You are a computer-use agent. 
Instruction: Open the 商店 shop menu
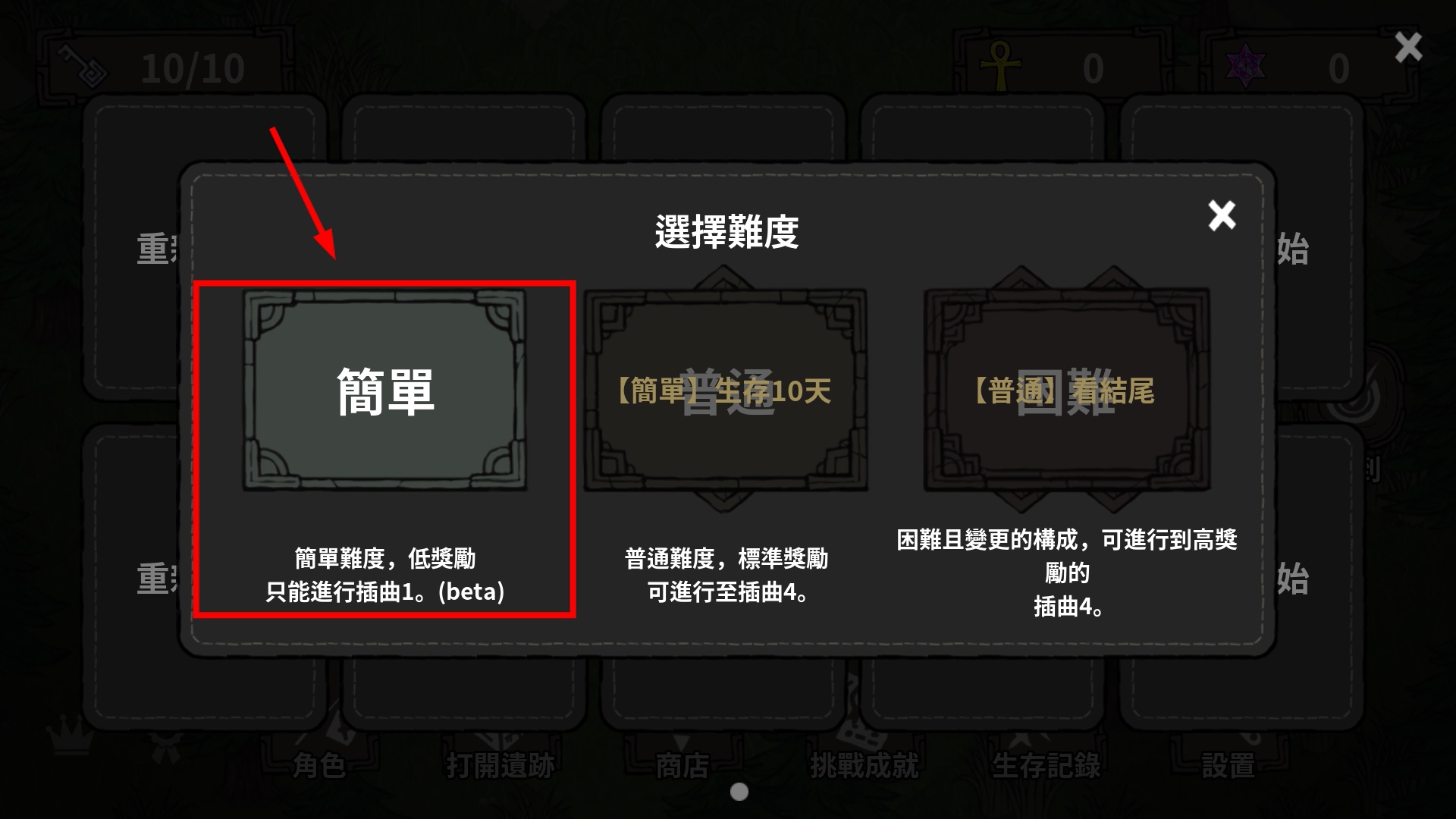[682, 765]
